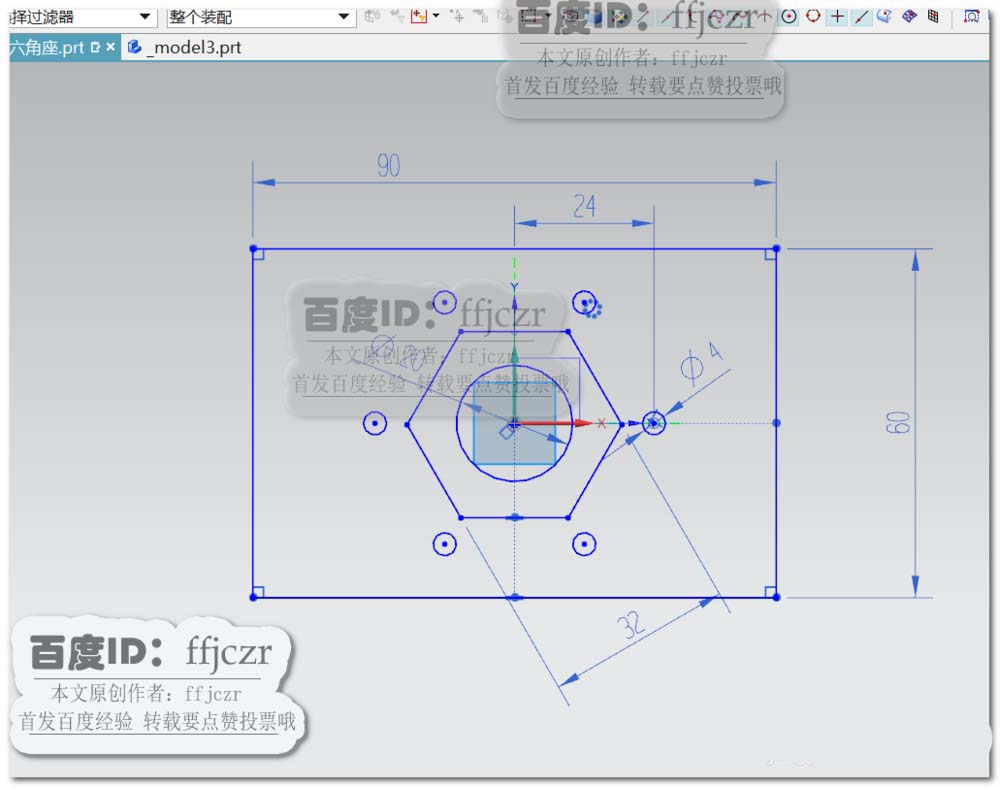Click the rightmost view-fit toolbar icon
Image resolution: width=1000 pixels, height=788 pixels.
click(x=971, y=17)
